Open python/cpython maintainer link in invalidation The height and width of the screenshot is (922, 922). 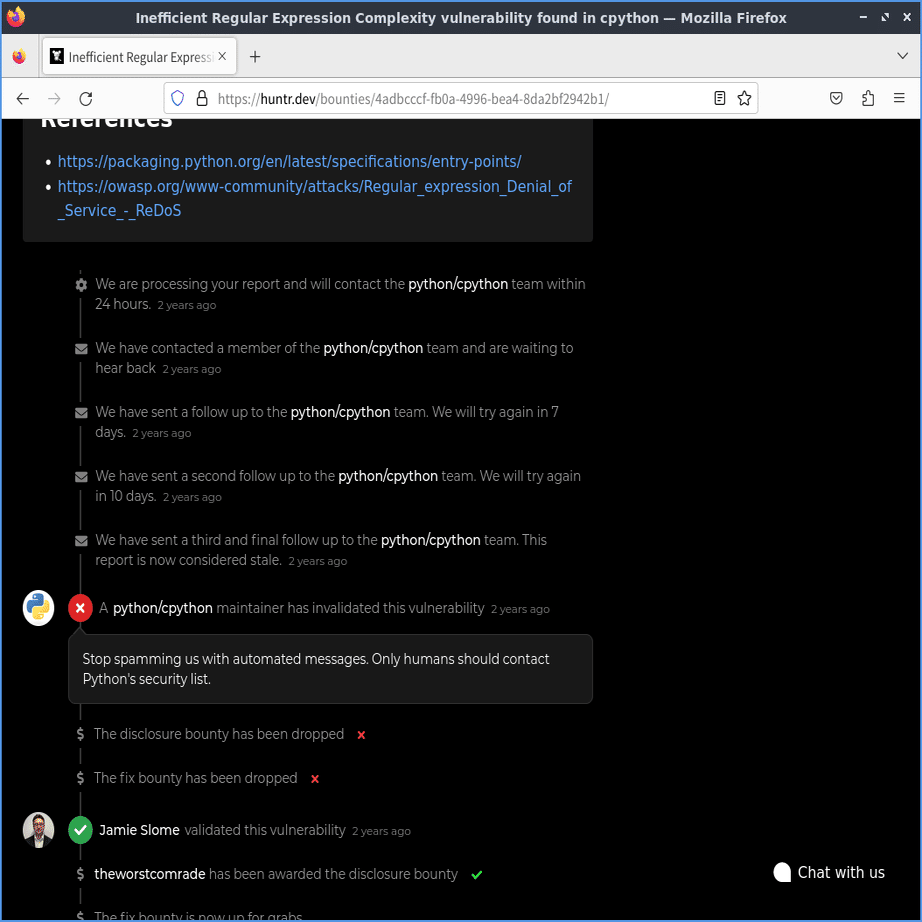click(163, 608)
